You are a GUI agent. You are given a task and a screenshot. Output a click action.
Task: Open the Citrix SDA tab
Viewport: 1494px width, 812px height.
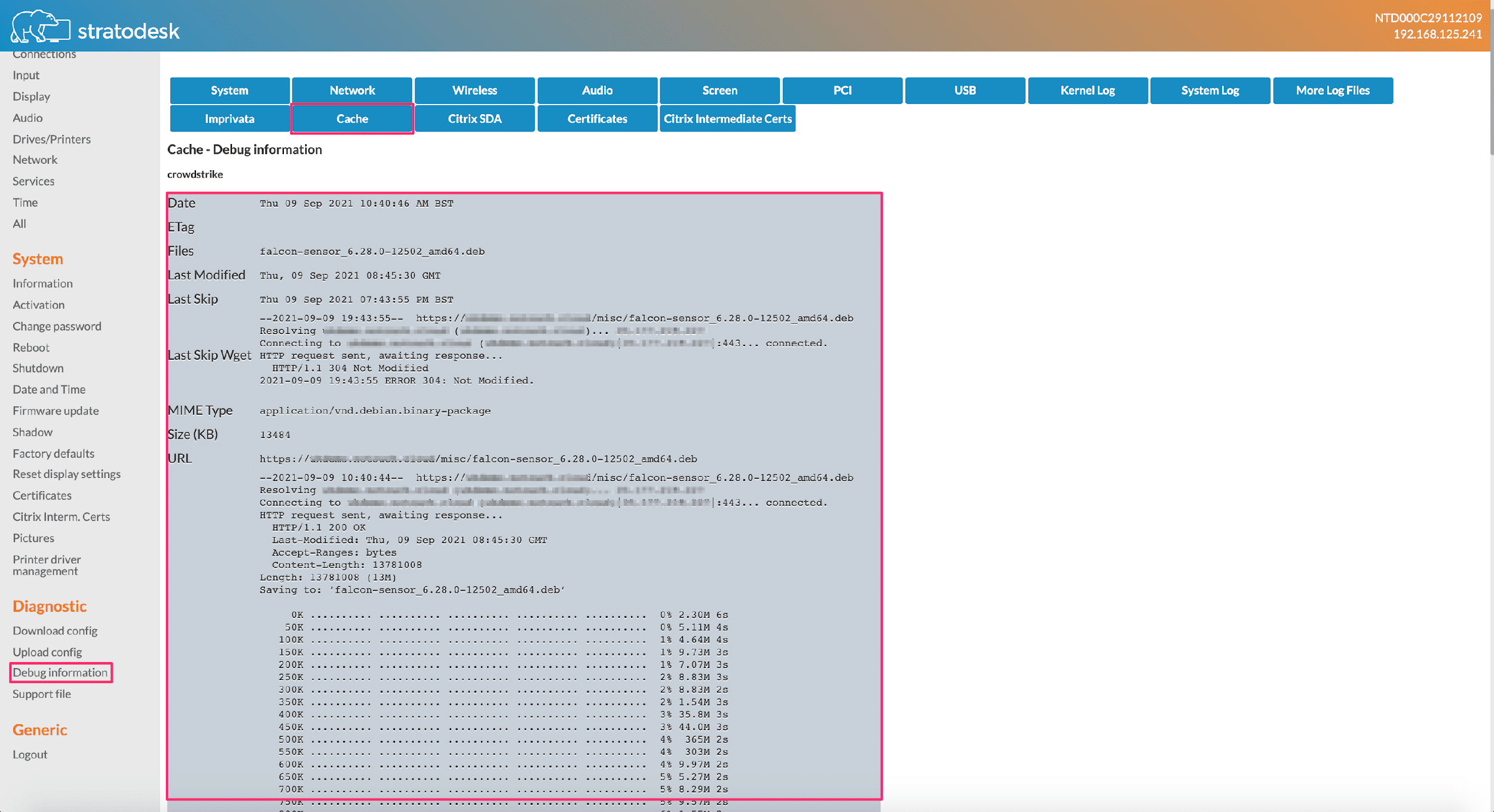point(474,118)
